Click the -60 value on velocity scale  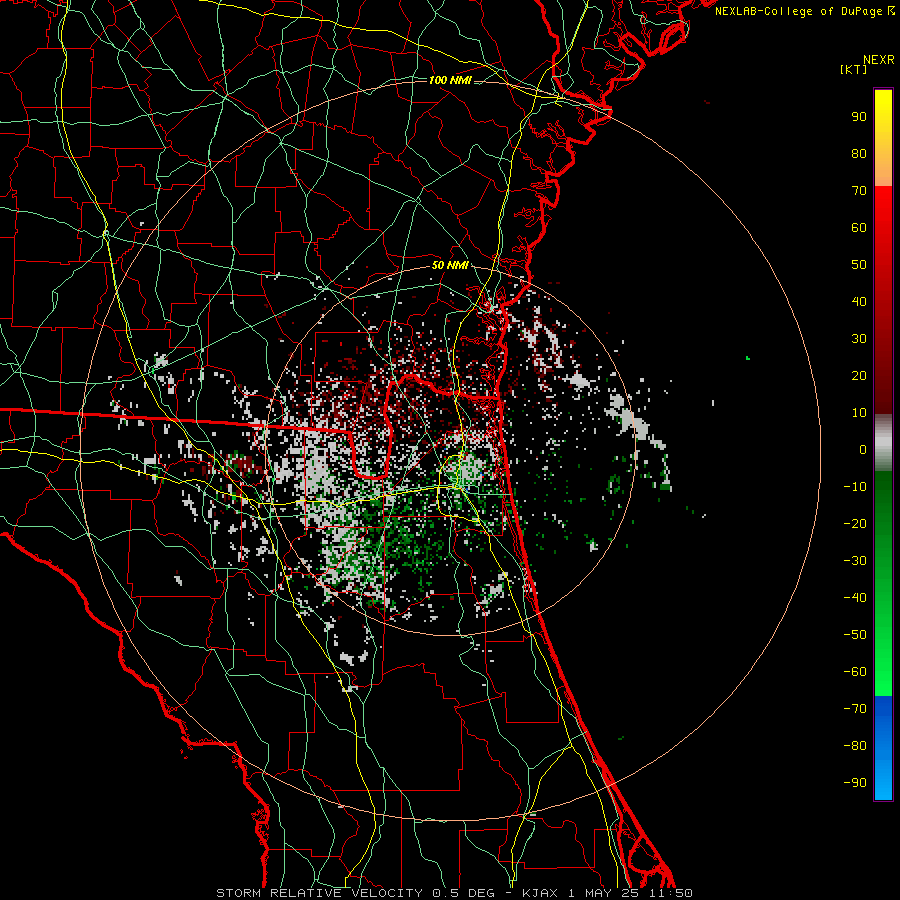pos(855,672)
